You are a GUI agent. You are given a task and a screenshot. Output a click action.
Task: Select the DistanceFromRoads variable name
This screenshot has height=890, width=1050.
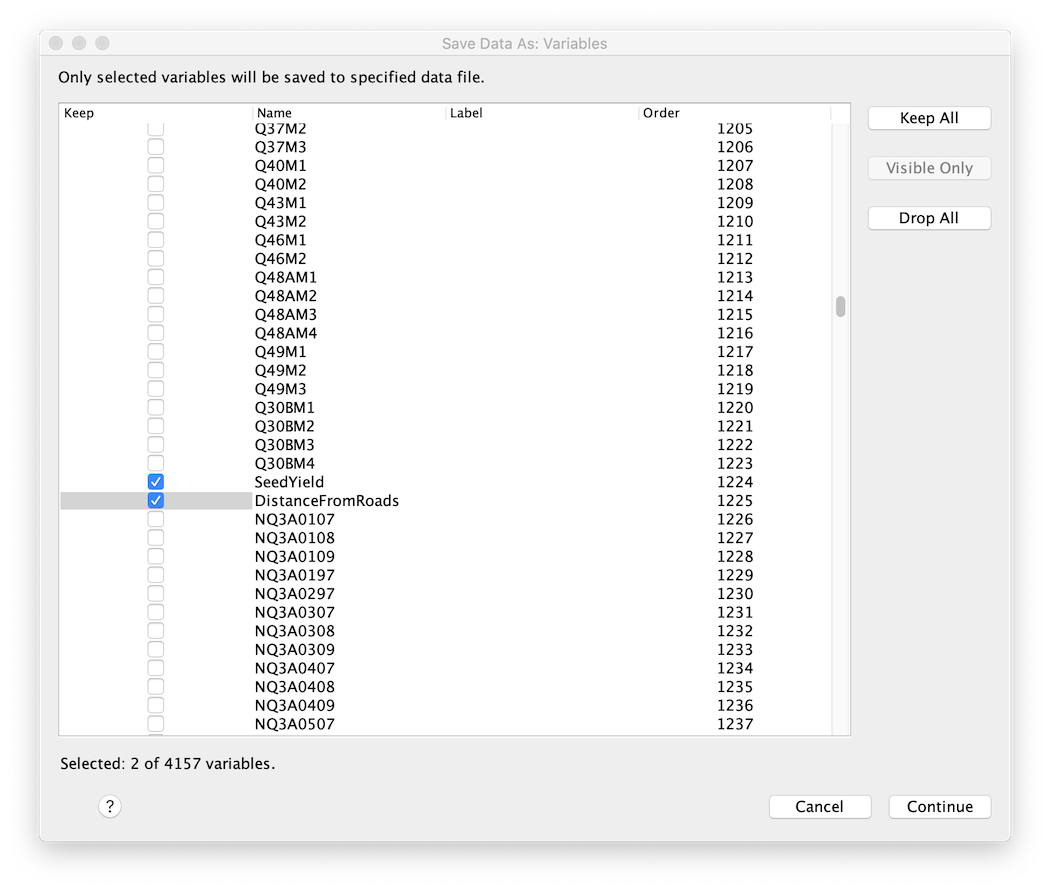327,501
